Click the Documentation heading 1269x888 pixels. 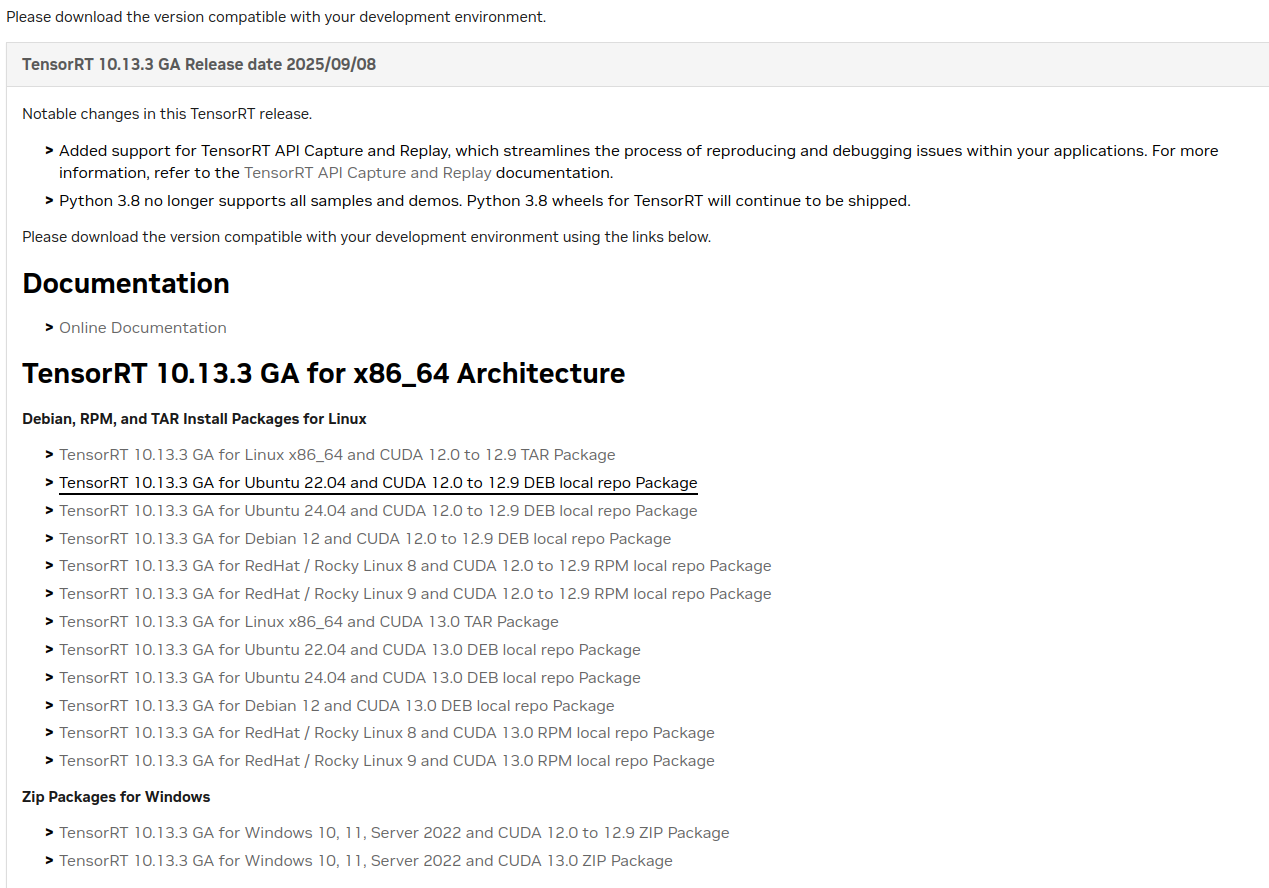pos(126,284)
